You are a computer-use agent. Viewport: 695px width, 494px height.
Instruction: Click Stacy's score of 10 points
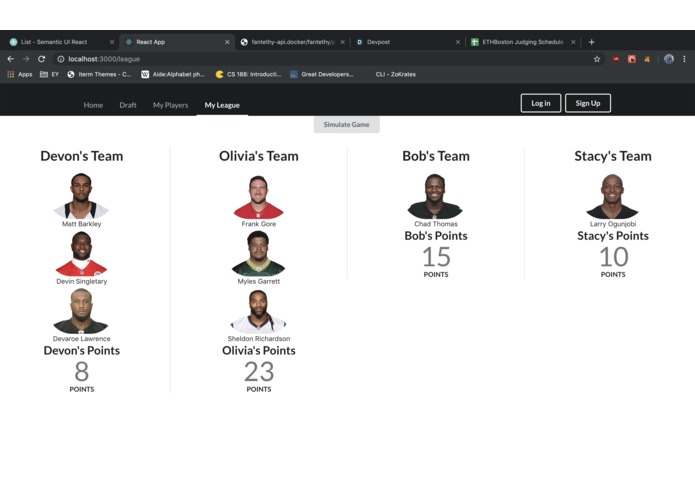tap(613, 257)
